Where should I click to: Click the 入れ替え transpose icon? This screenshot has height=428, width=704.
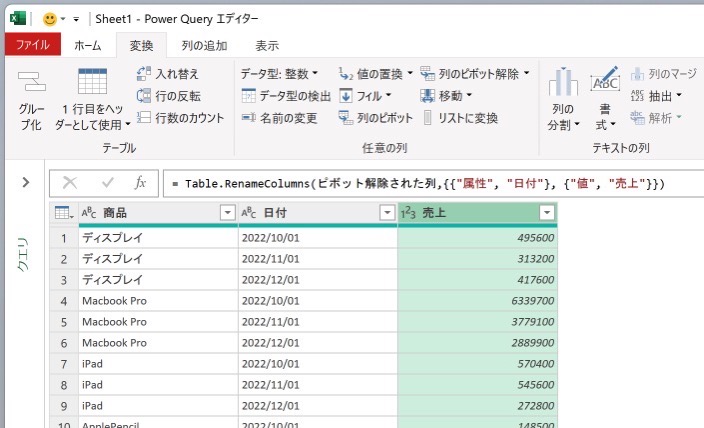pos(144,73)
